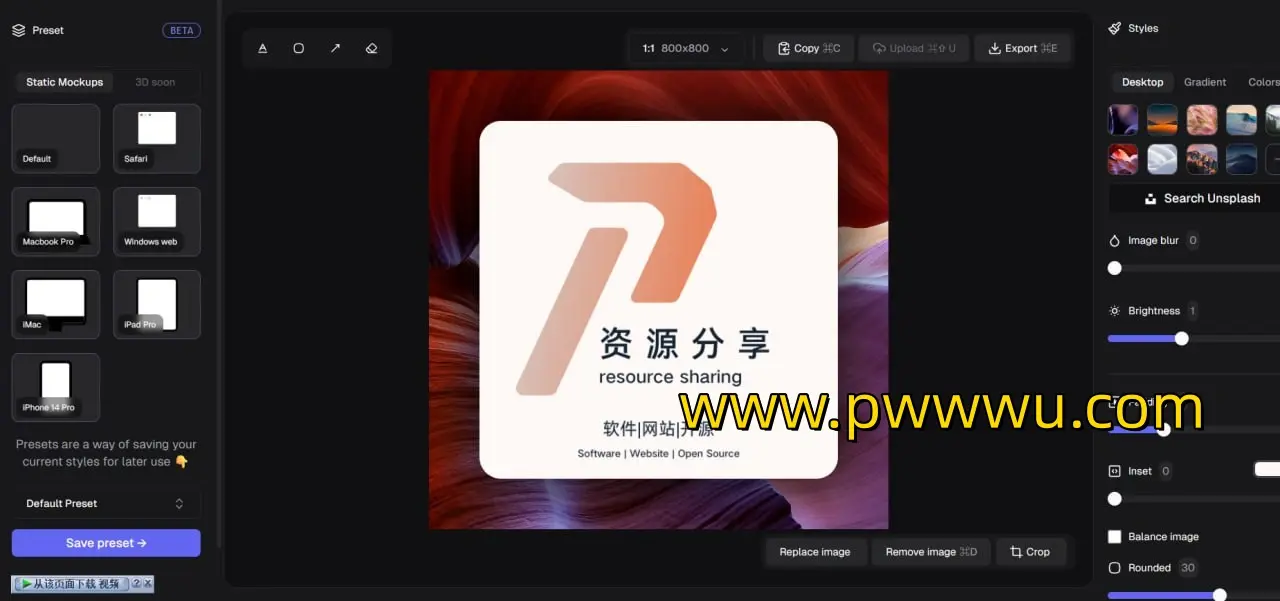Viewport: 1280px width, 601px height.
Task: Click the Replace image button
Action: 815,552
